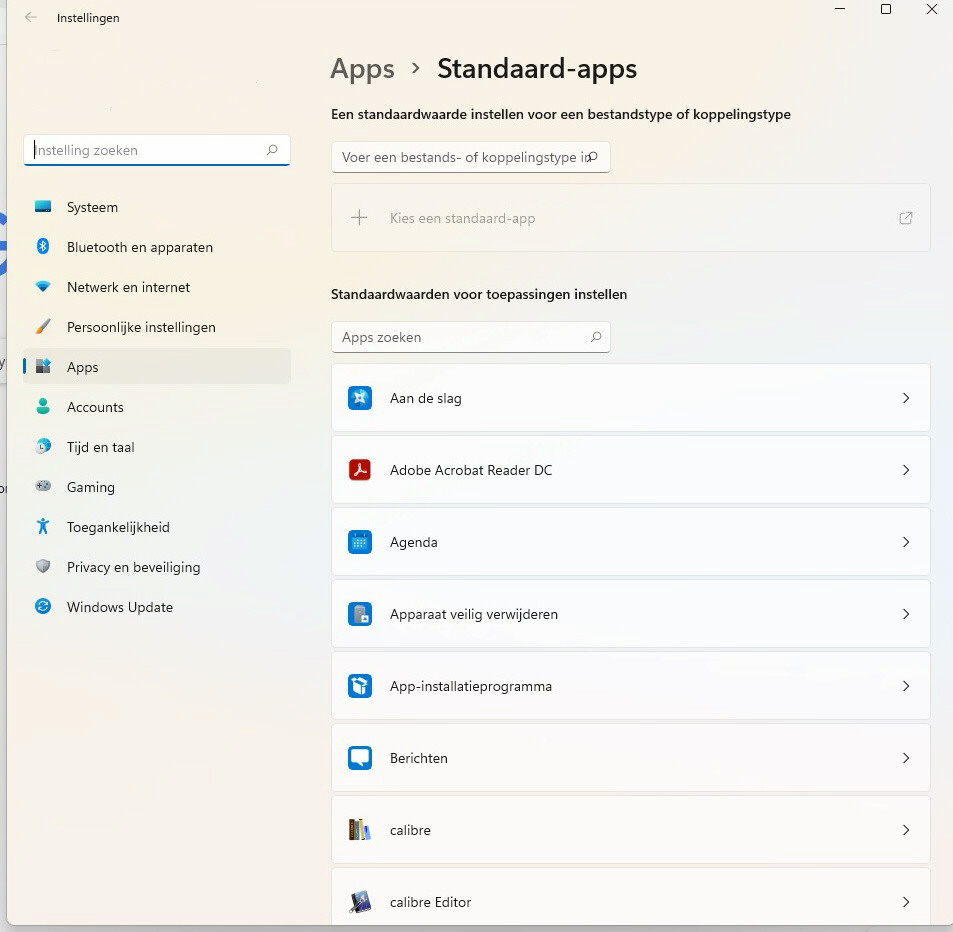Click the Adobe Acrobat Reader DC label
The image size is (953, 932).
pos(471,470)
